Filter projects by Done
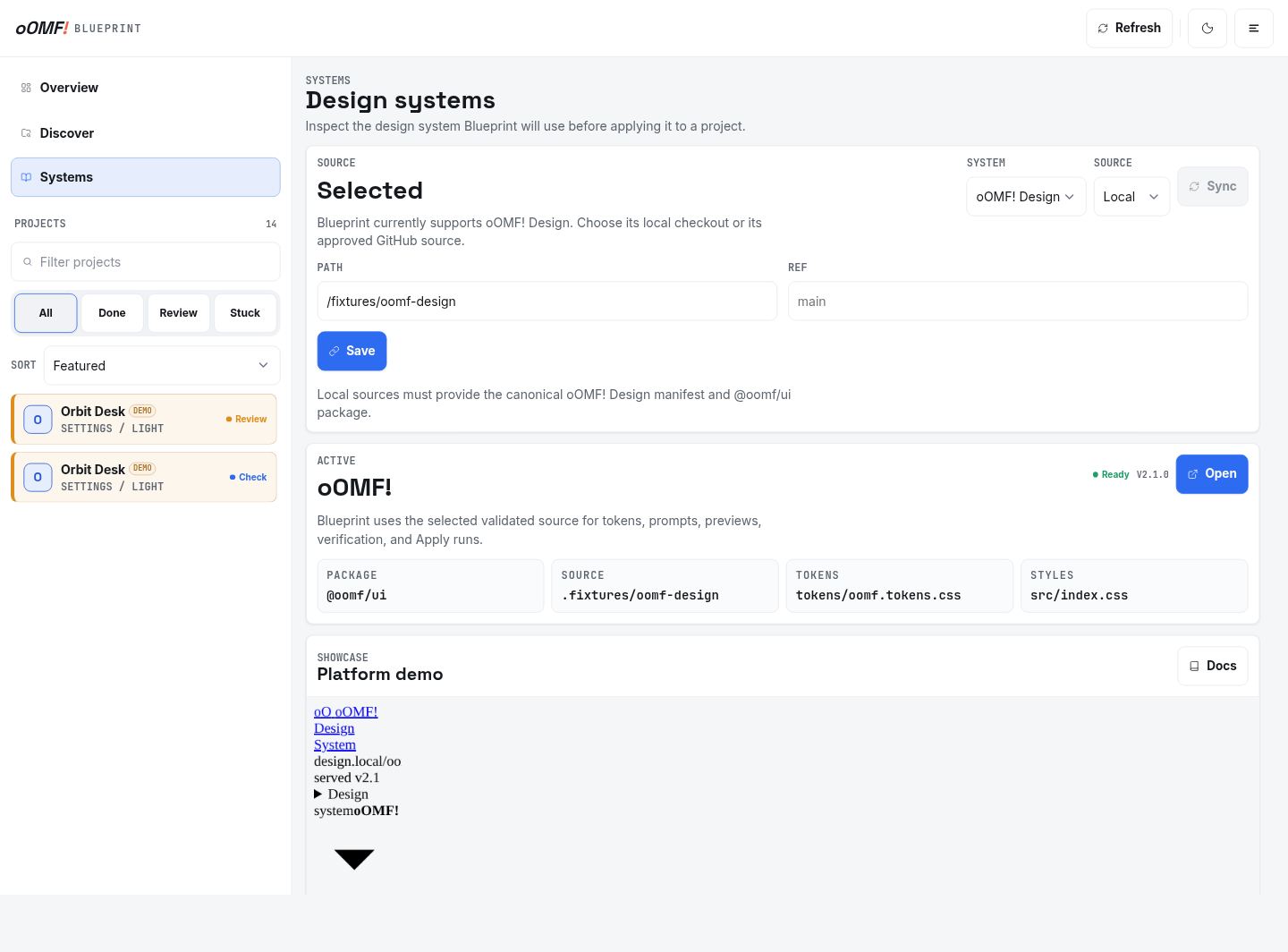Image resolution: width=1288 pixels, height=952 pixels. (112, 313)
